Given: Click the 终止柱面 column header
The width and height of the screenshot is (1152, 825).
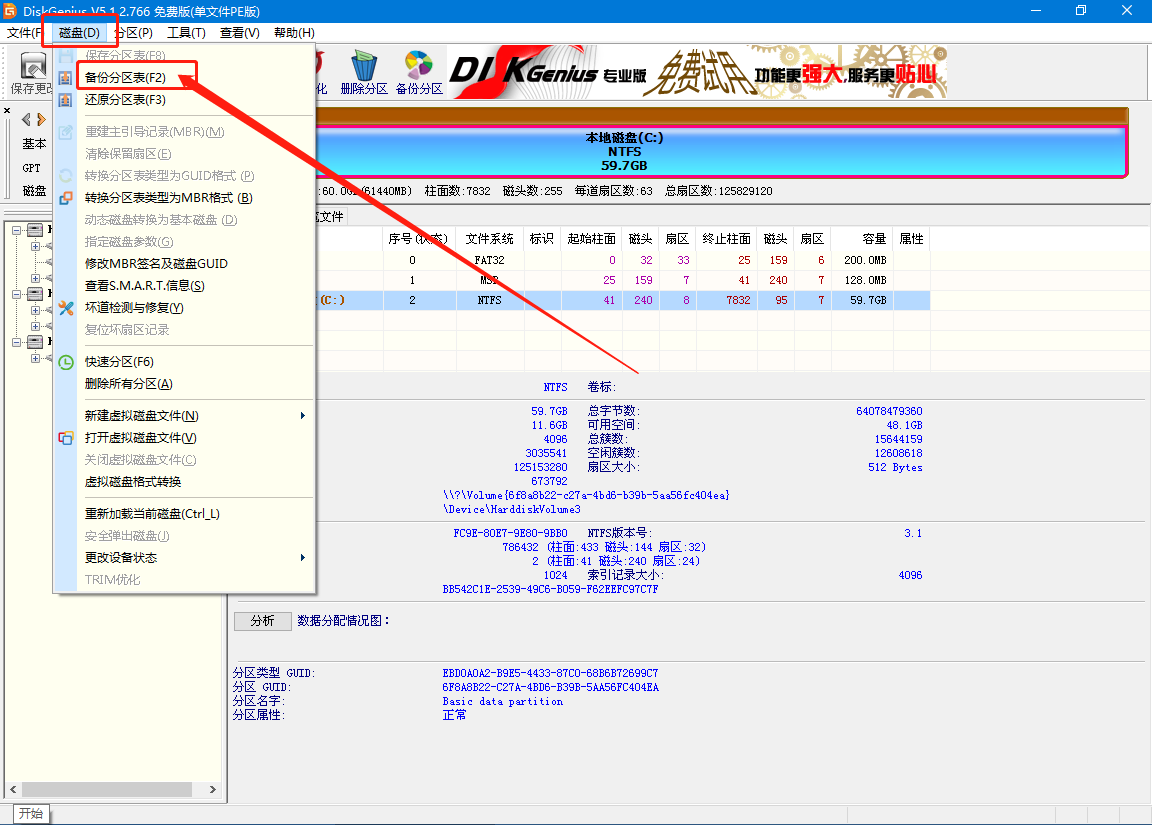Looking at the screenshot, I should [x=726, y=239].
